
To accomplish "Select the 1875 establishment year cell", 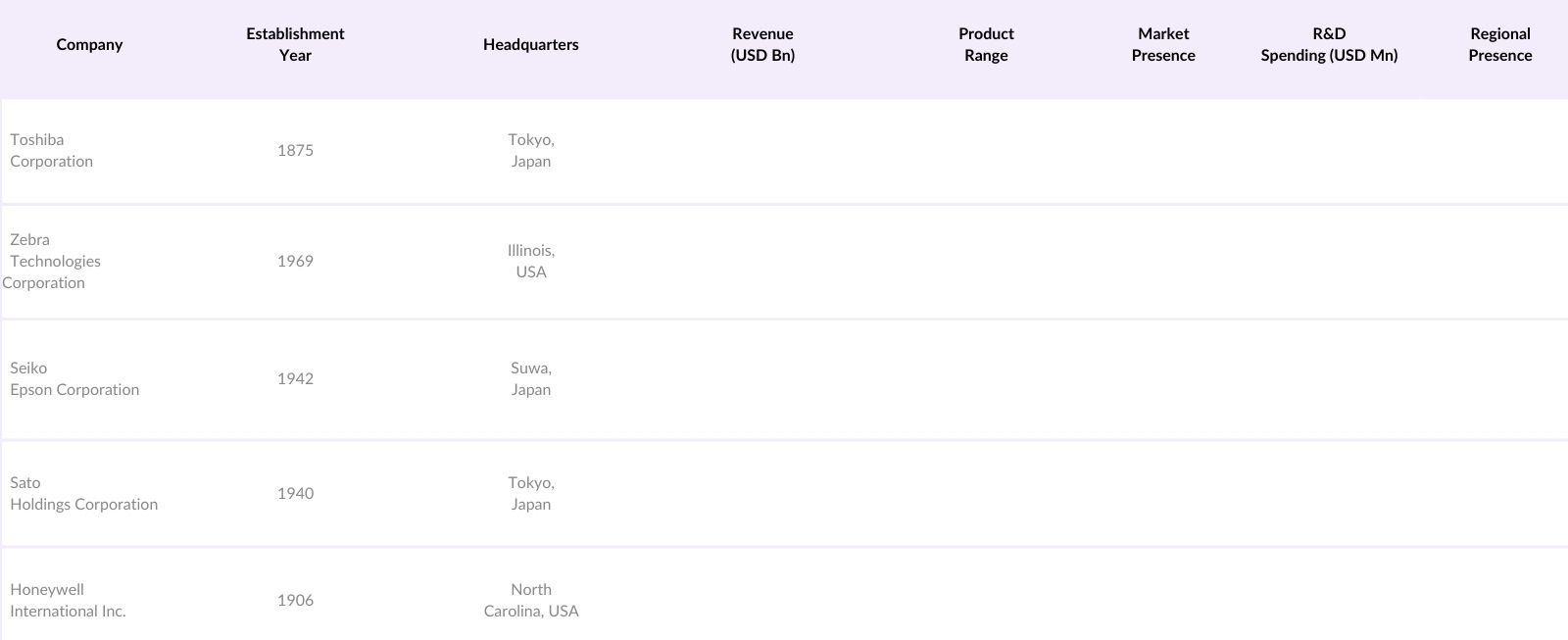I will [295, 151].
